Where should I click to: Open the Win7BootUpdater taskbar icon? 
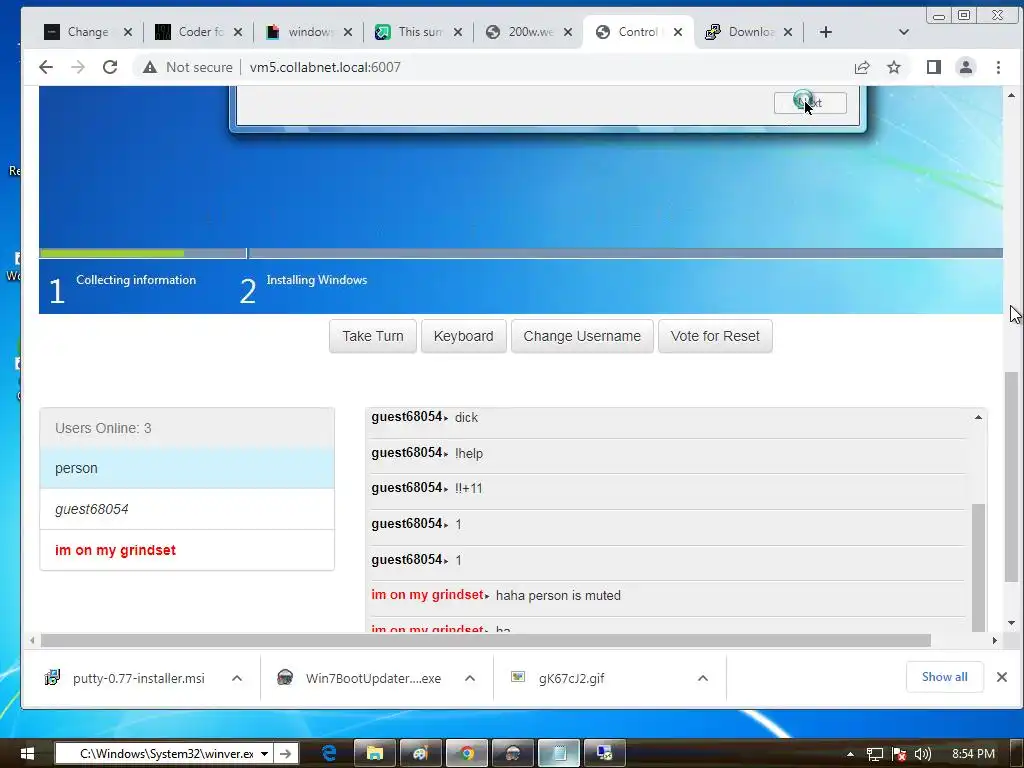tap(513, 754)
